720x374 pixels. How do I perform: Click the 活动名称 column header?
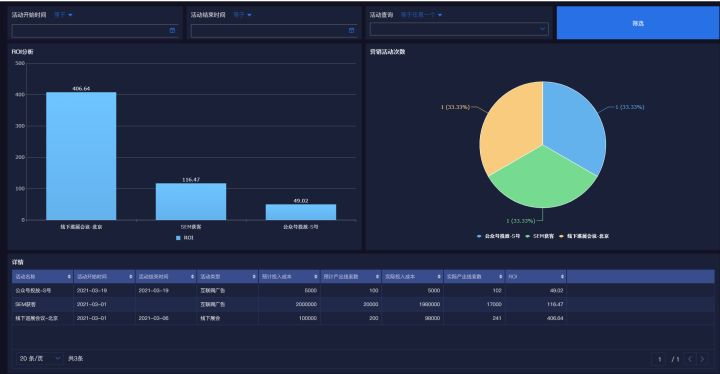(43, 277)
